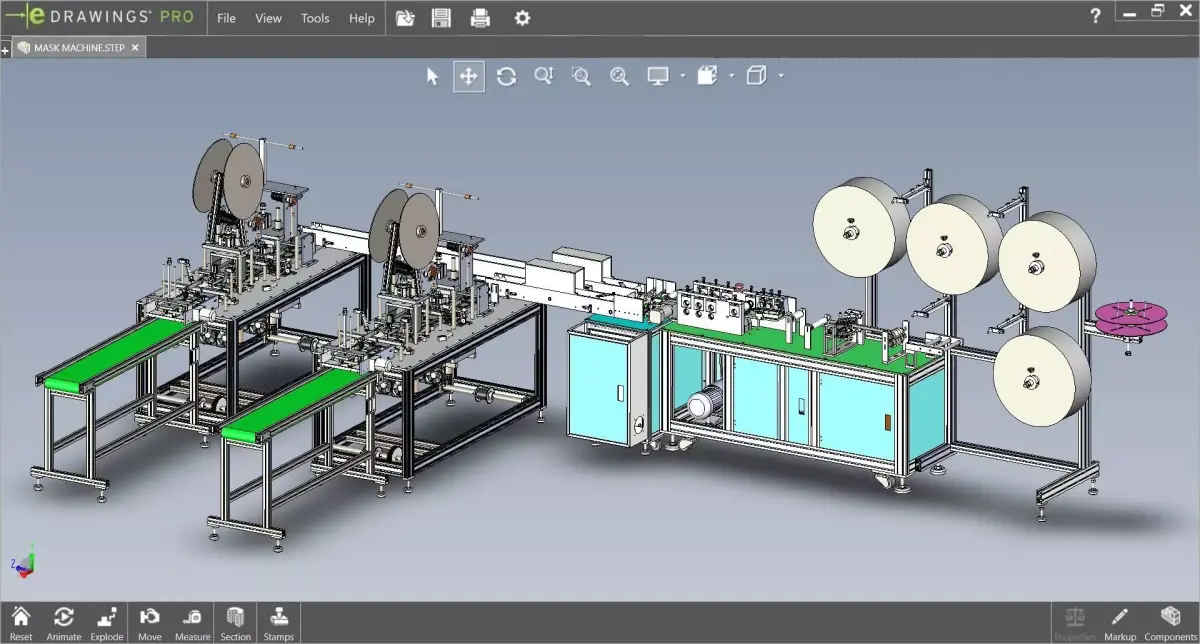Click the Open file folder icon
Viewport: 1200px width, 644px height.
tap(404, 18)
